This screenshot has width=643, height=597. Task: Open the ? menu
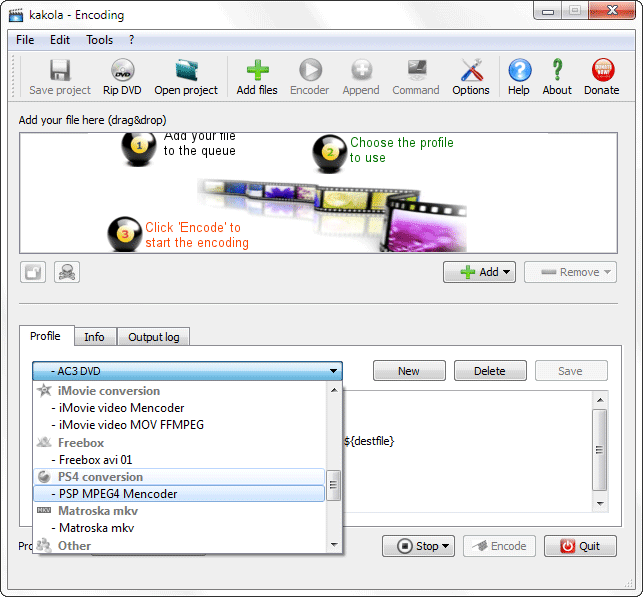point(131,40)
